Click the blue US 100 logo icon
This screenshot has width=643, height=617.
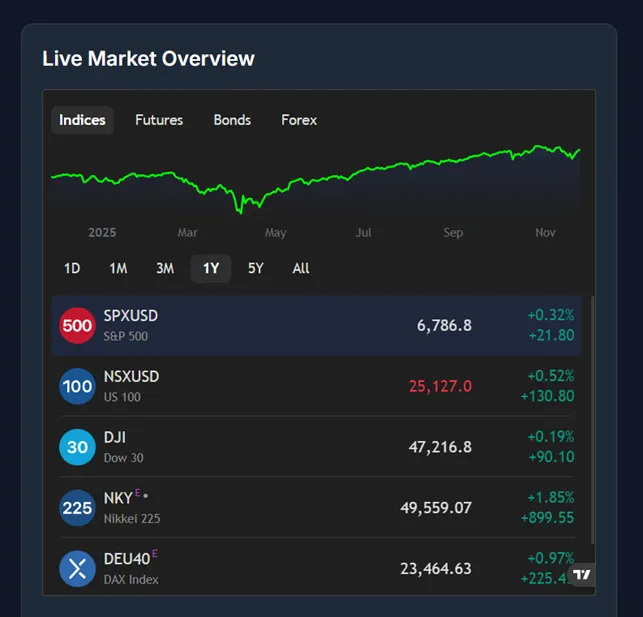point(77,386)
